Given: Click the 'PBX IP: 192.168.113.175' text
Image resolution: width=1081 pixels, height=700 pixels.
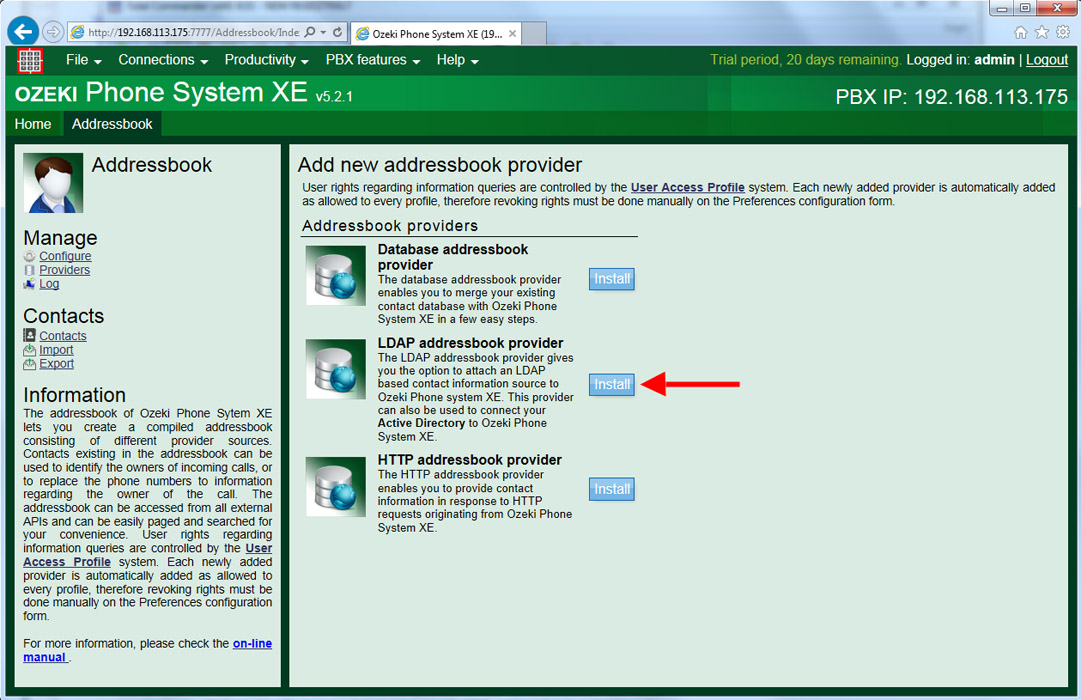Looking at the screenshot, I should point(951,97).
